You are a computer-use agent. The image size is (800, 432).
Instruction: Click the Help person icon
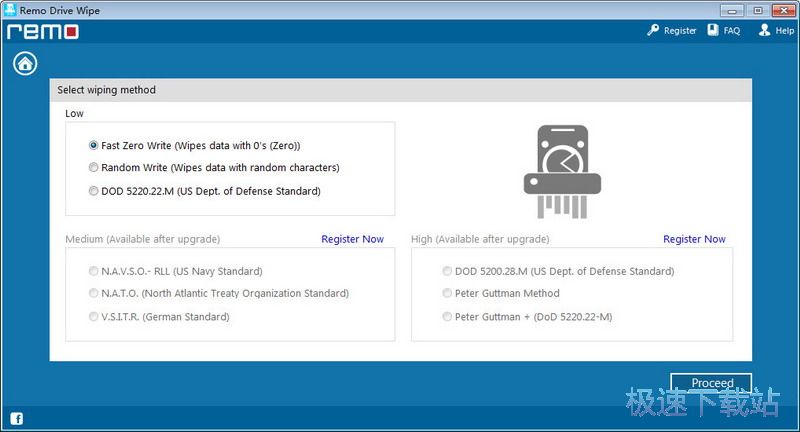pos(764,31)
